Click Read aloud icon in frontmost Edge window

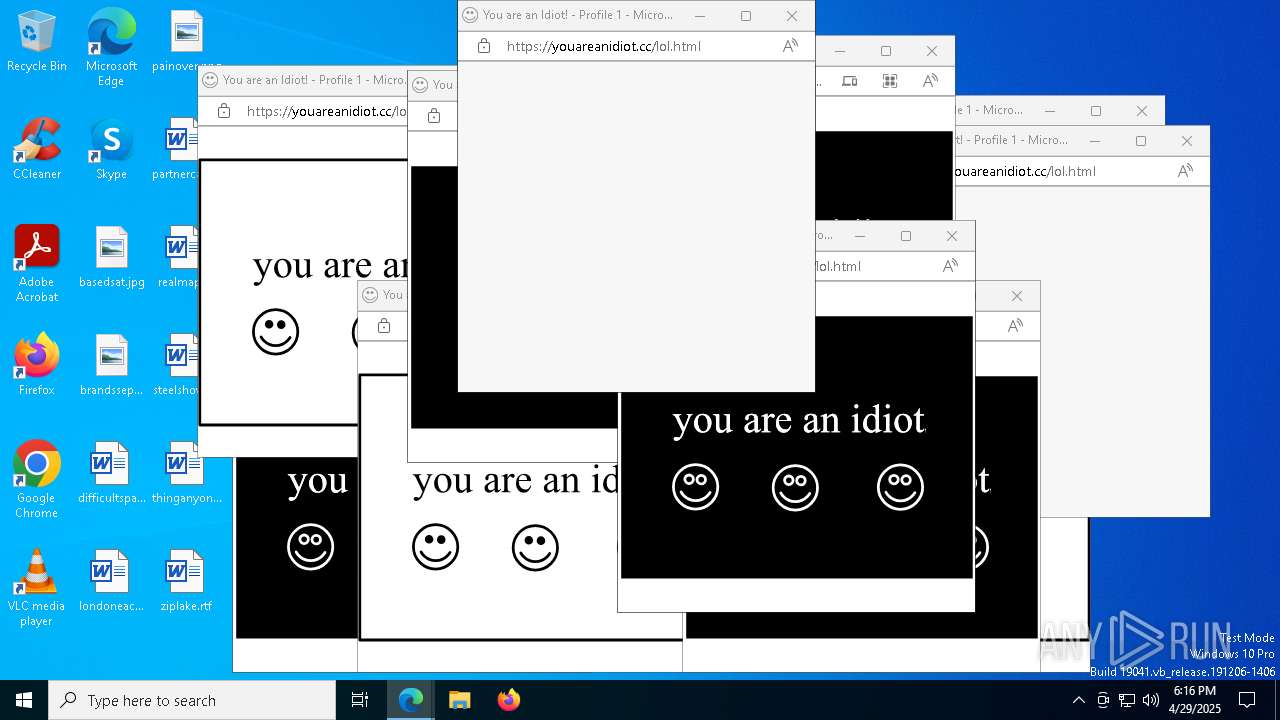[790, 46]
